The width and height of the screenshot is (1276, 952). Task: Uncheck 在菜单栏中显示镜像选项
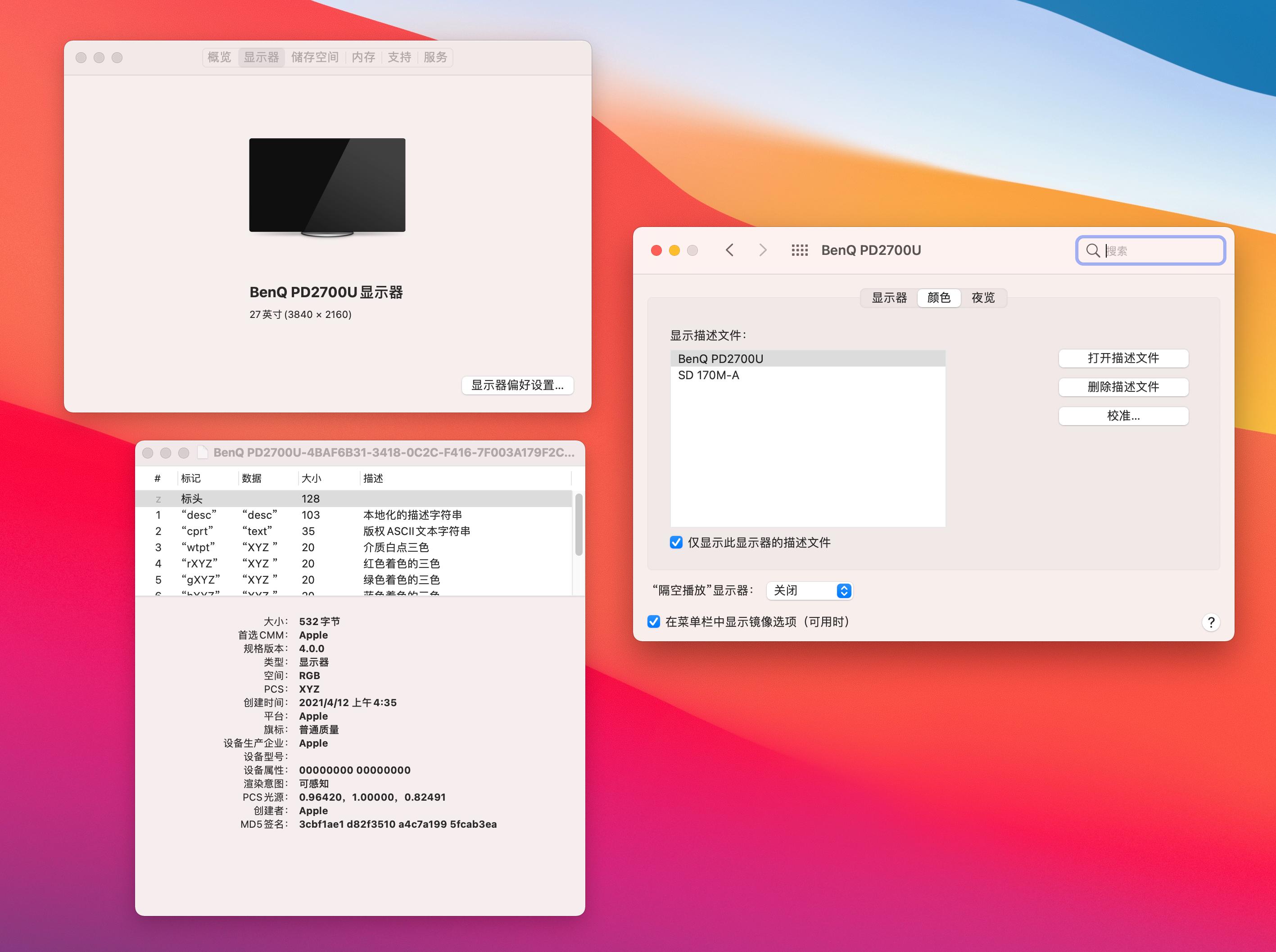coord(653,622)
